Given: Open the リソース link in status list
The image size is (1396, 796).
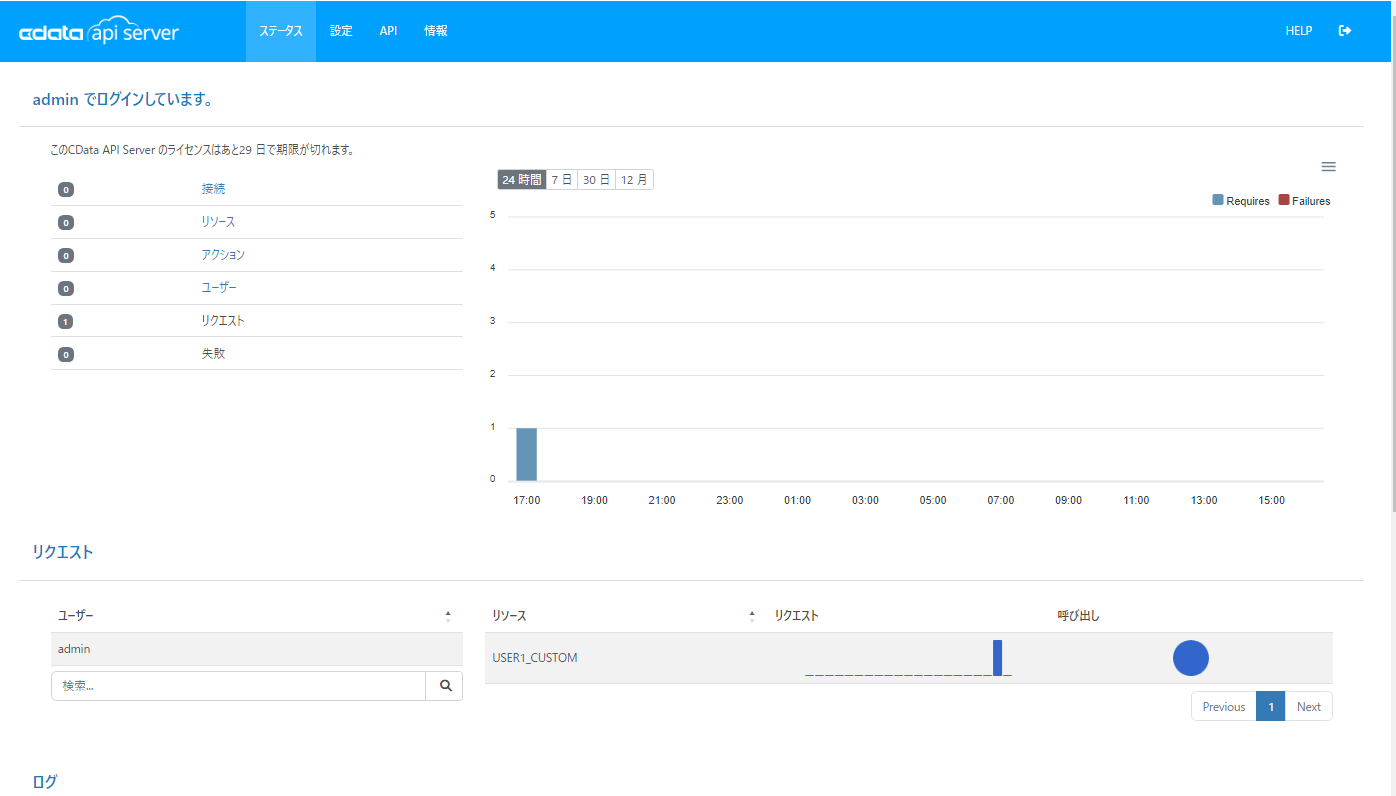Looking at the screenshot, I should tap(218, 222).
